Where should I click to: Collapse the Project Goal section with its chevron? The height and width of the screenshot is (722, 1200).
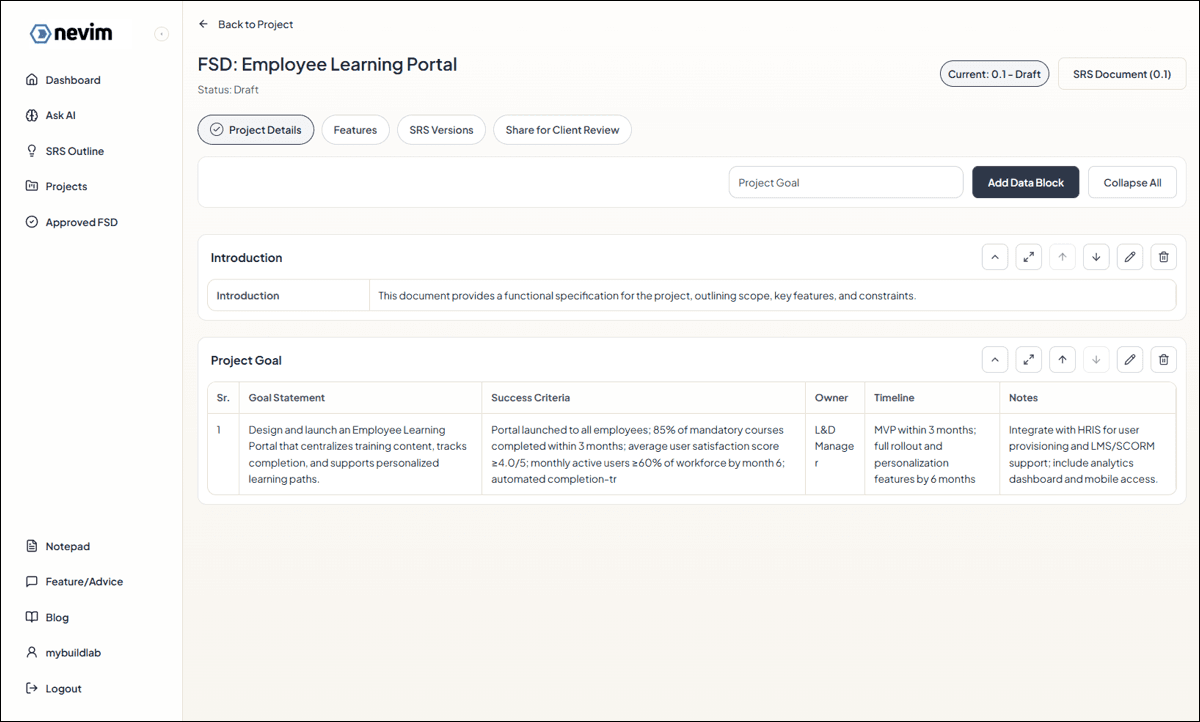click(x=994, y=359)
